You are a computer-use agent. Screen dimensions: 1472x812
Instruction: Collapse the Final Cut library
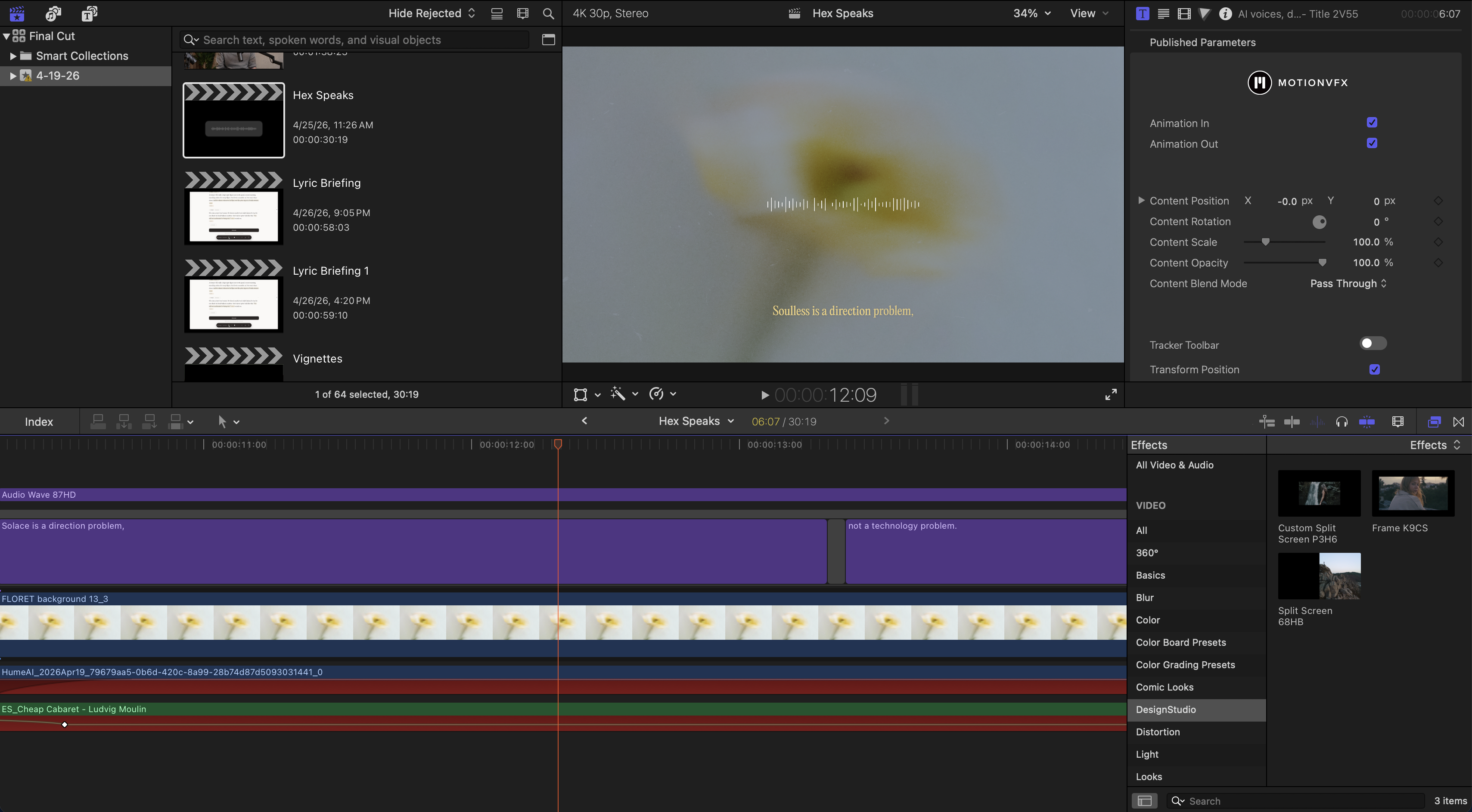pos(6,36)
